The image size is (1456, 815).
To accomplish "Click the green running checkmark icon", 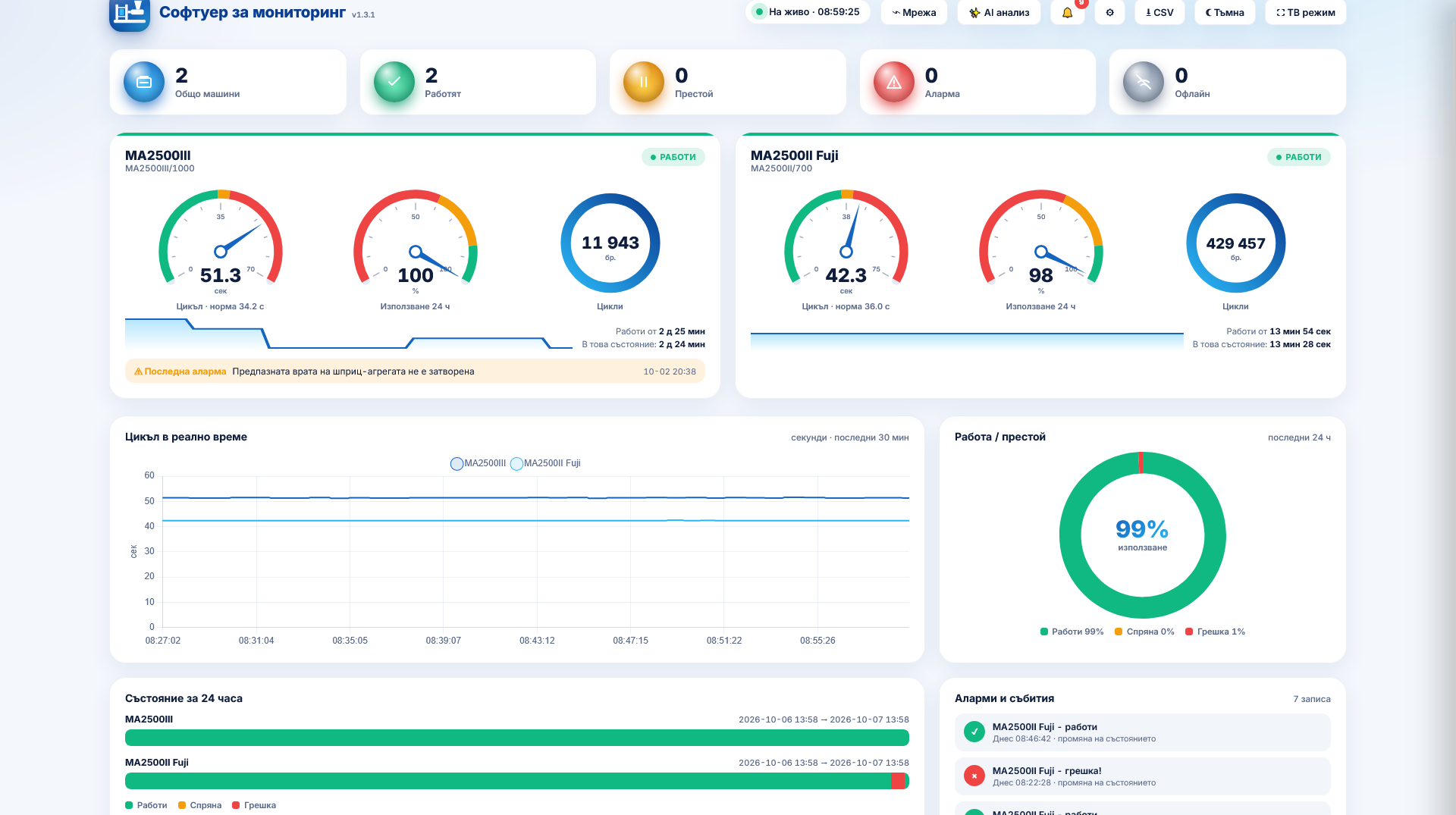I will point(394,82).
